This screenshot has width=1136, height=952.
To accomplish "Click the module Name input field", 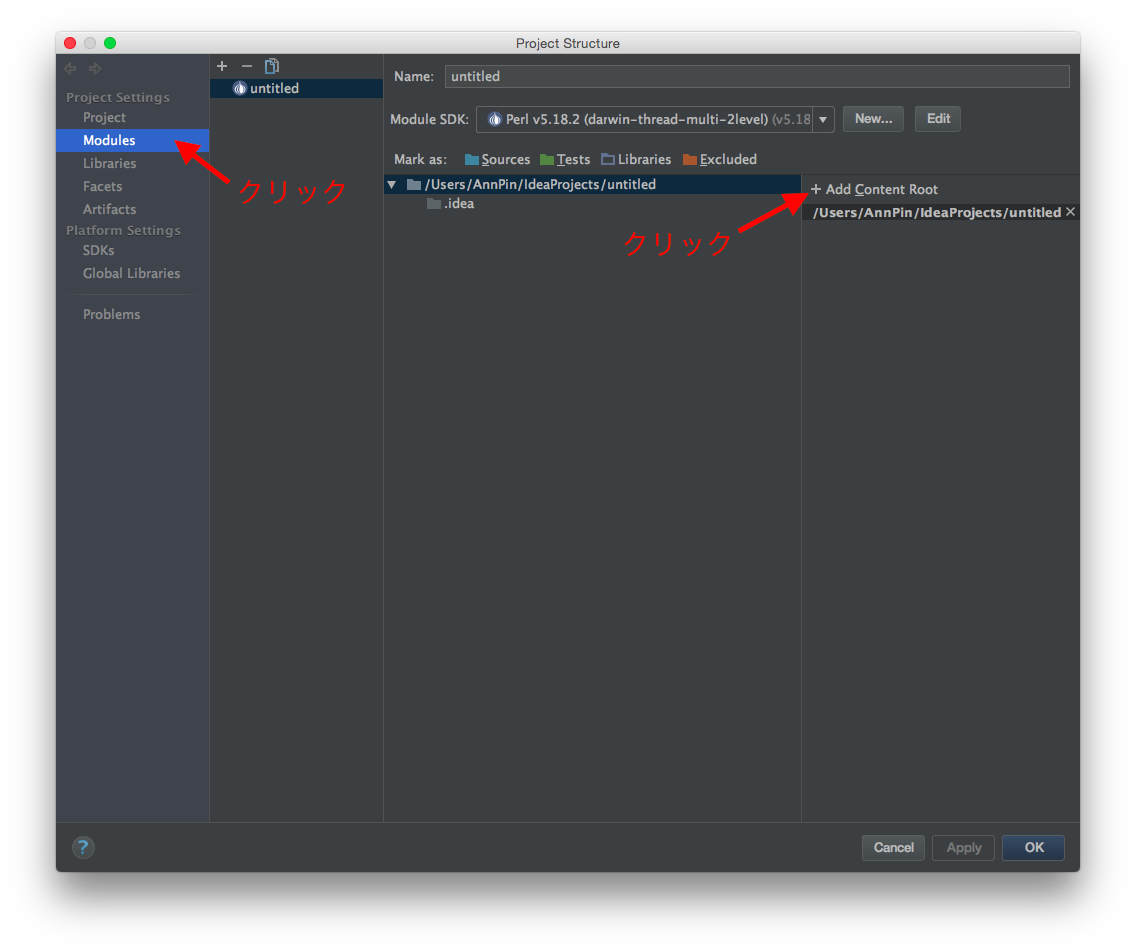I will 757,76.
